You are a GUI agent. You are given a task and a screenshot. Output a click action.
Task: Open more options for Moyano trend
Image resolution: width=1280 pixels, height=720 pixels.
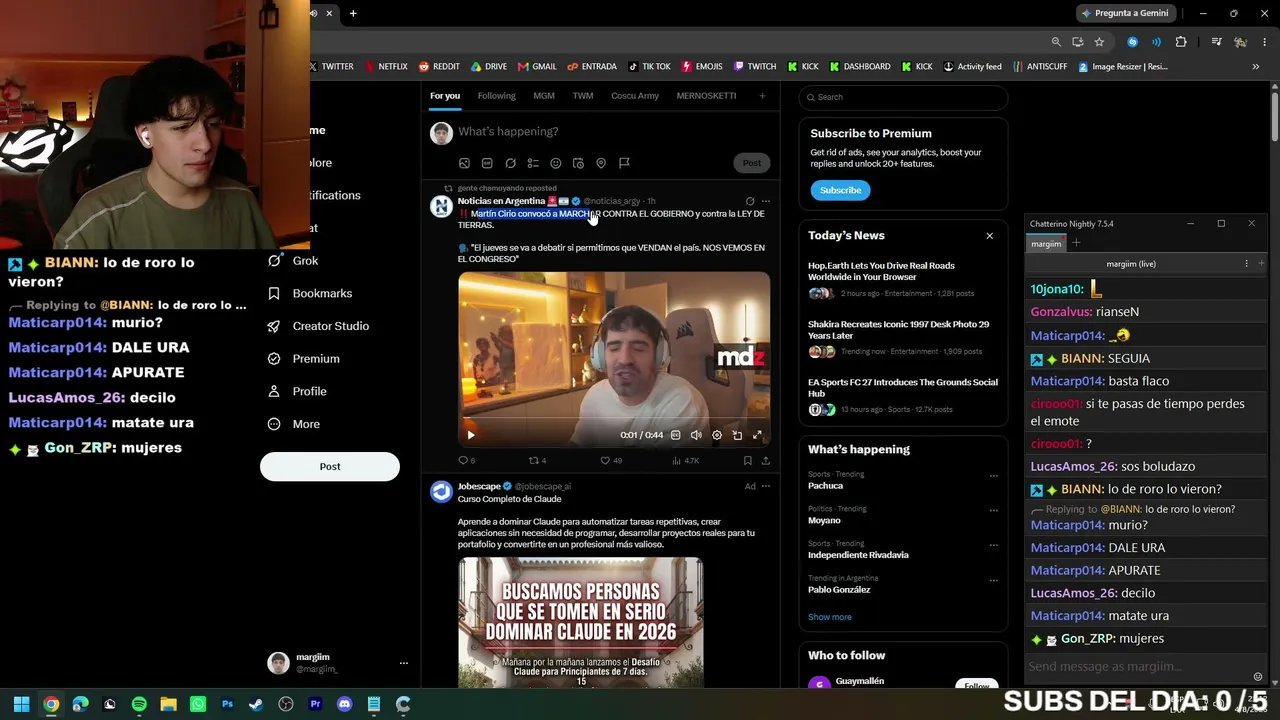pos(993,511)
